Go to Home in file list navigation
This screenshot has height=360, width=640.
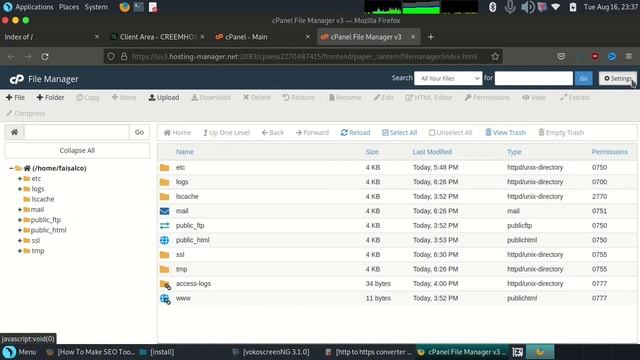click(x=177, y=133)
